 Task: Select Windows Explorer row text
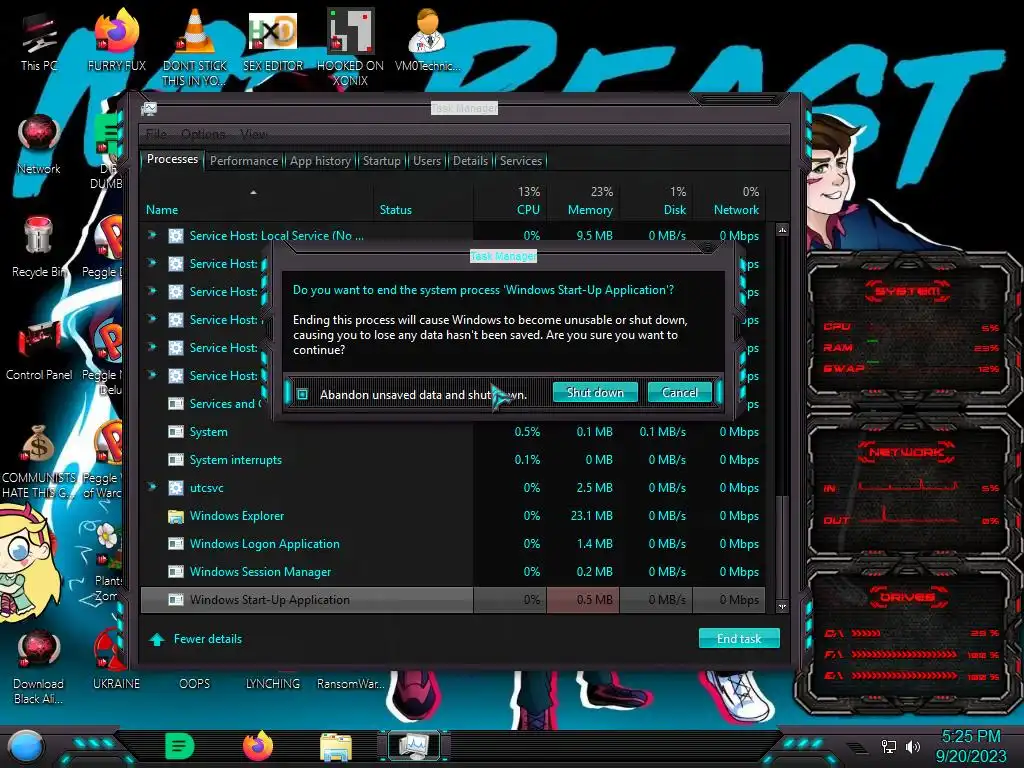coord(236,516)
